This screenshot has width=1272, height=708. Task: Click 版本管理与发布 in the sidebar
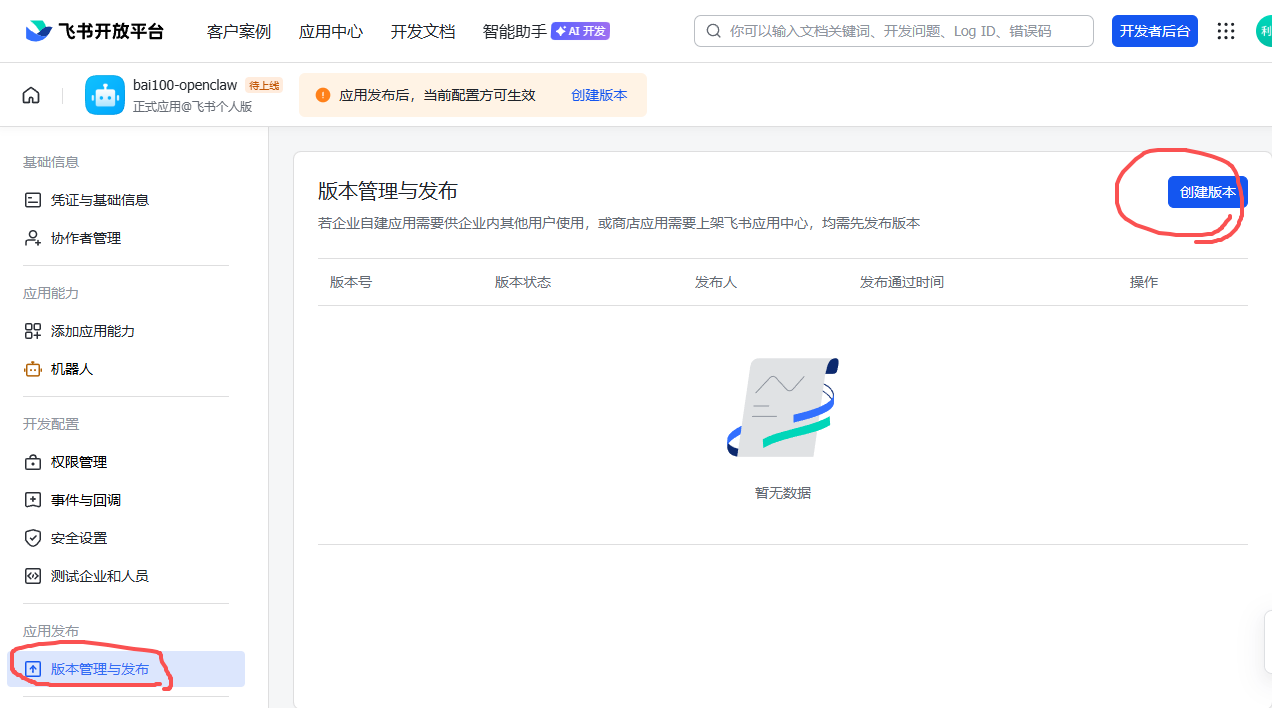point(99,669)
